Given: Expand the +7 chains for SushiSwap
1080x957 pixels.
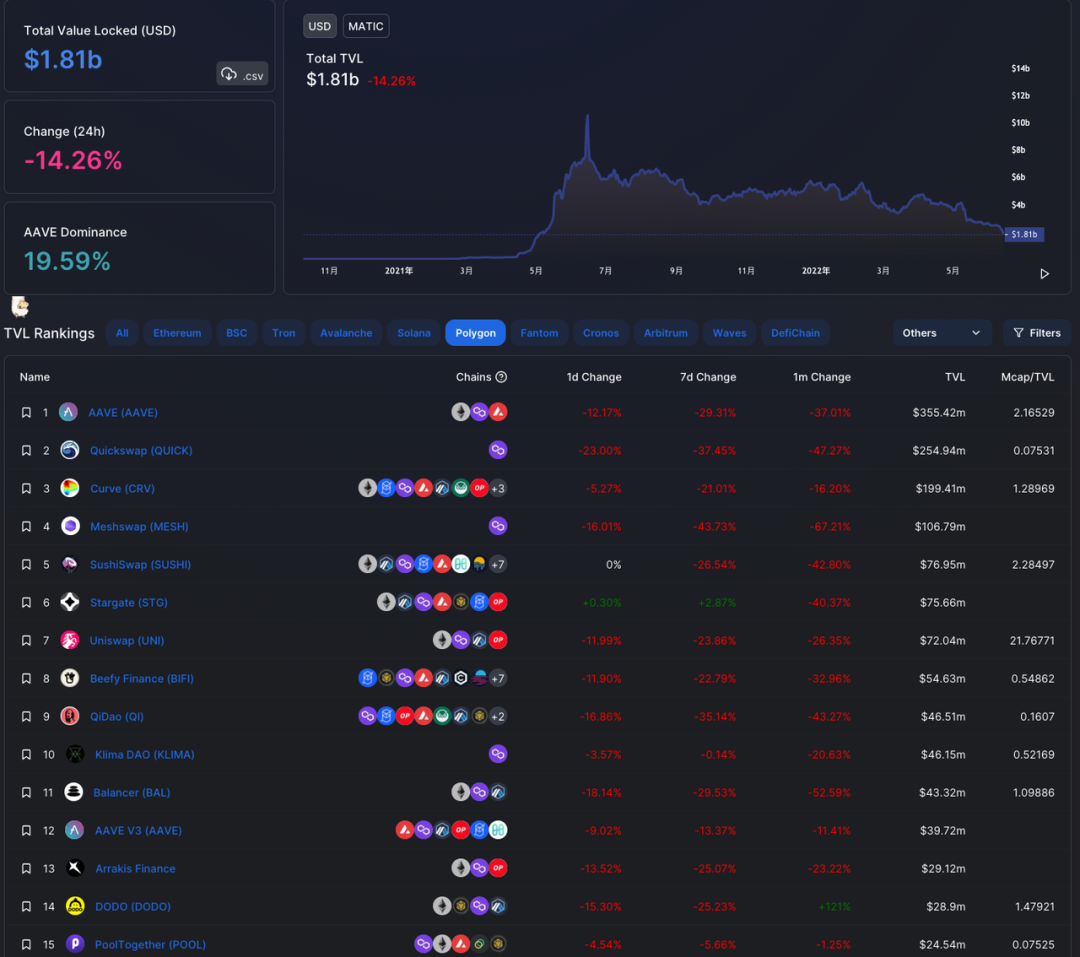Looking at the screenshot, I should [498, 565].
